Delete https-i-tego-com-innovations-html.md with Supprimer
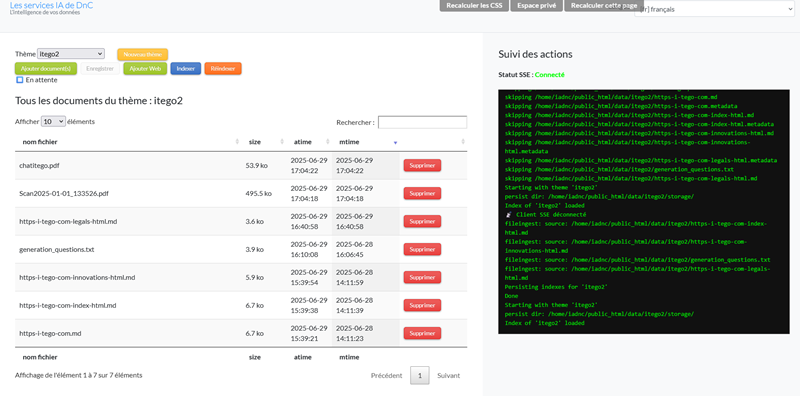The height and width of the screenshot is (396, 800). [x=422, y=278]
